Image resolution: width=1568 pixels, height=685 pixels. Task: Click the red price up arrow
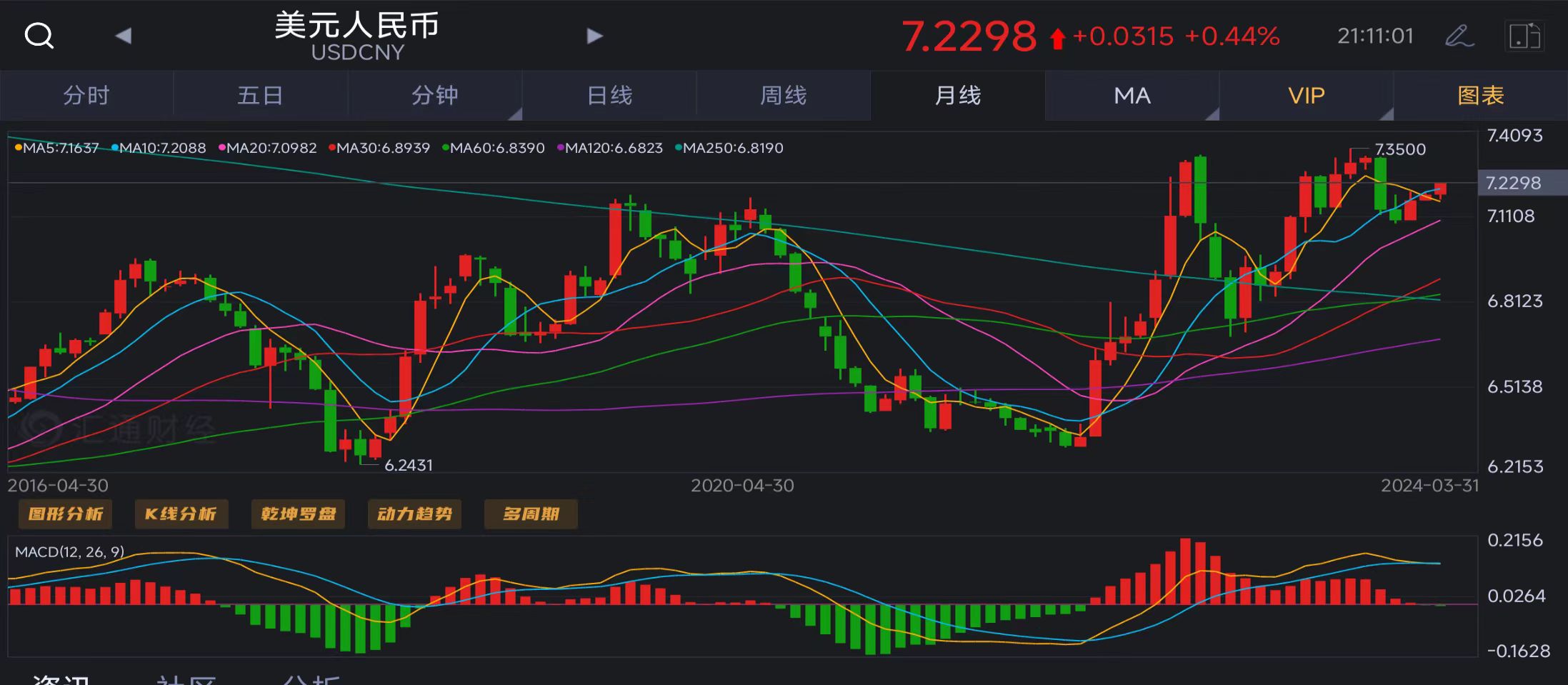[x=1057, y=38]
